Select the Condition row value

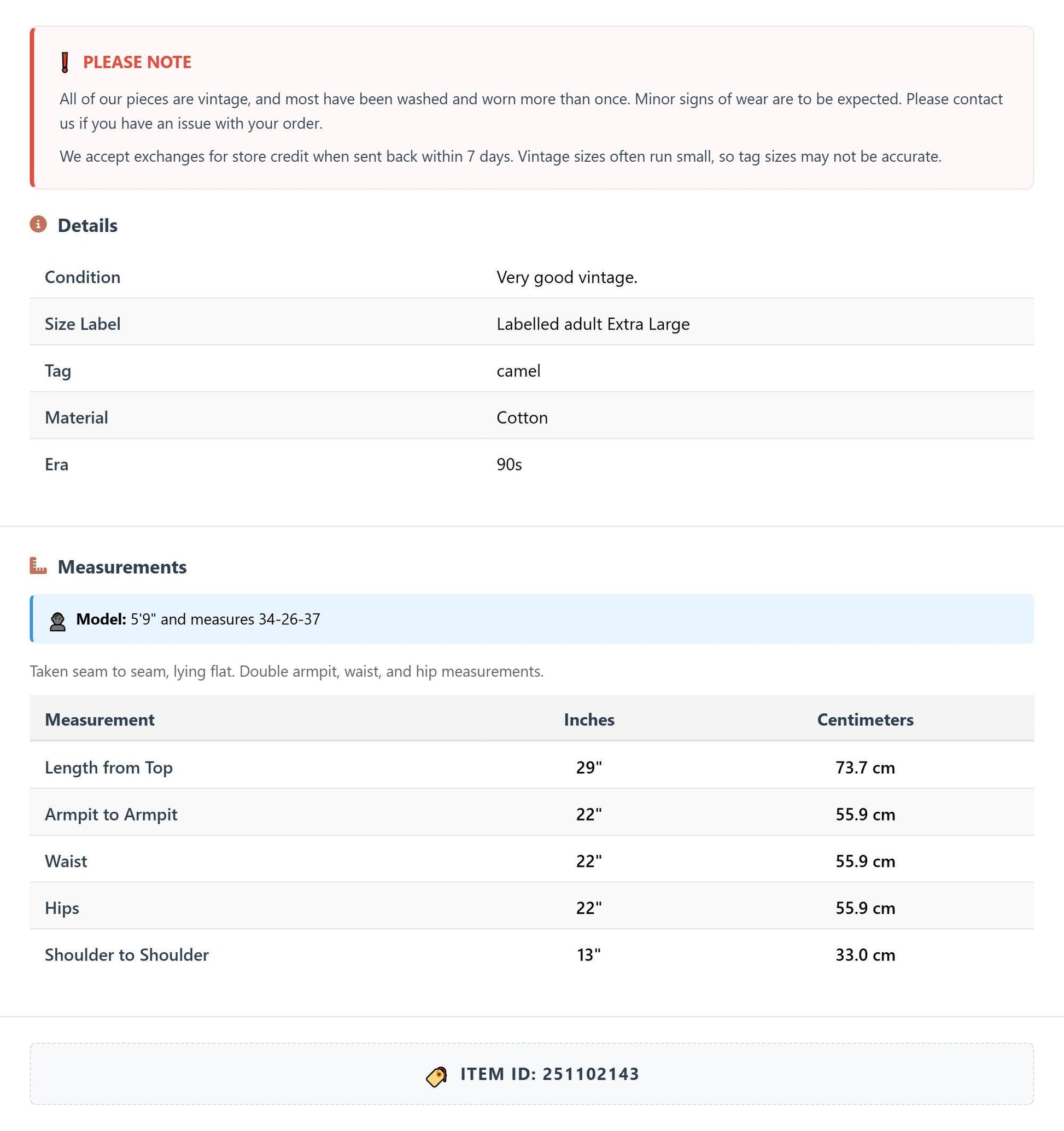tap(566, 277)
